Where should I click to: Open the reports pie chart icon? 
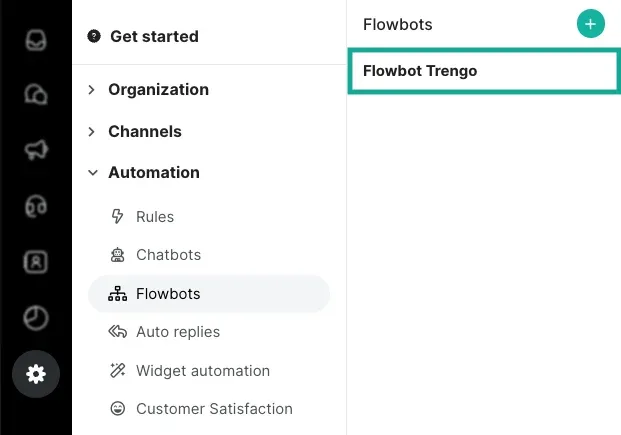coord(36,318)
